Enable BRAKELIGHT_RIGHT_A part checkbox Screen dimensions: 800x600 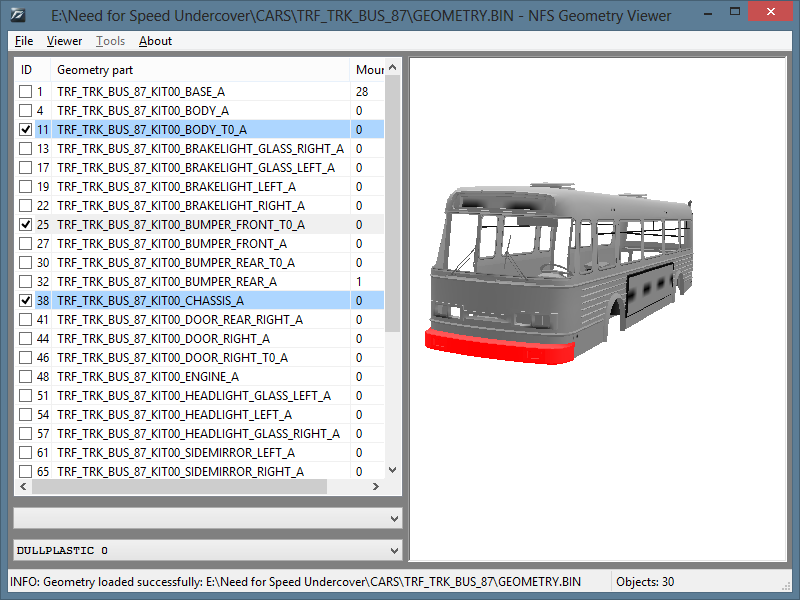(x=25, y=206)
